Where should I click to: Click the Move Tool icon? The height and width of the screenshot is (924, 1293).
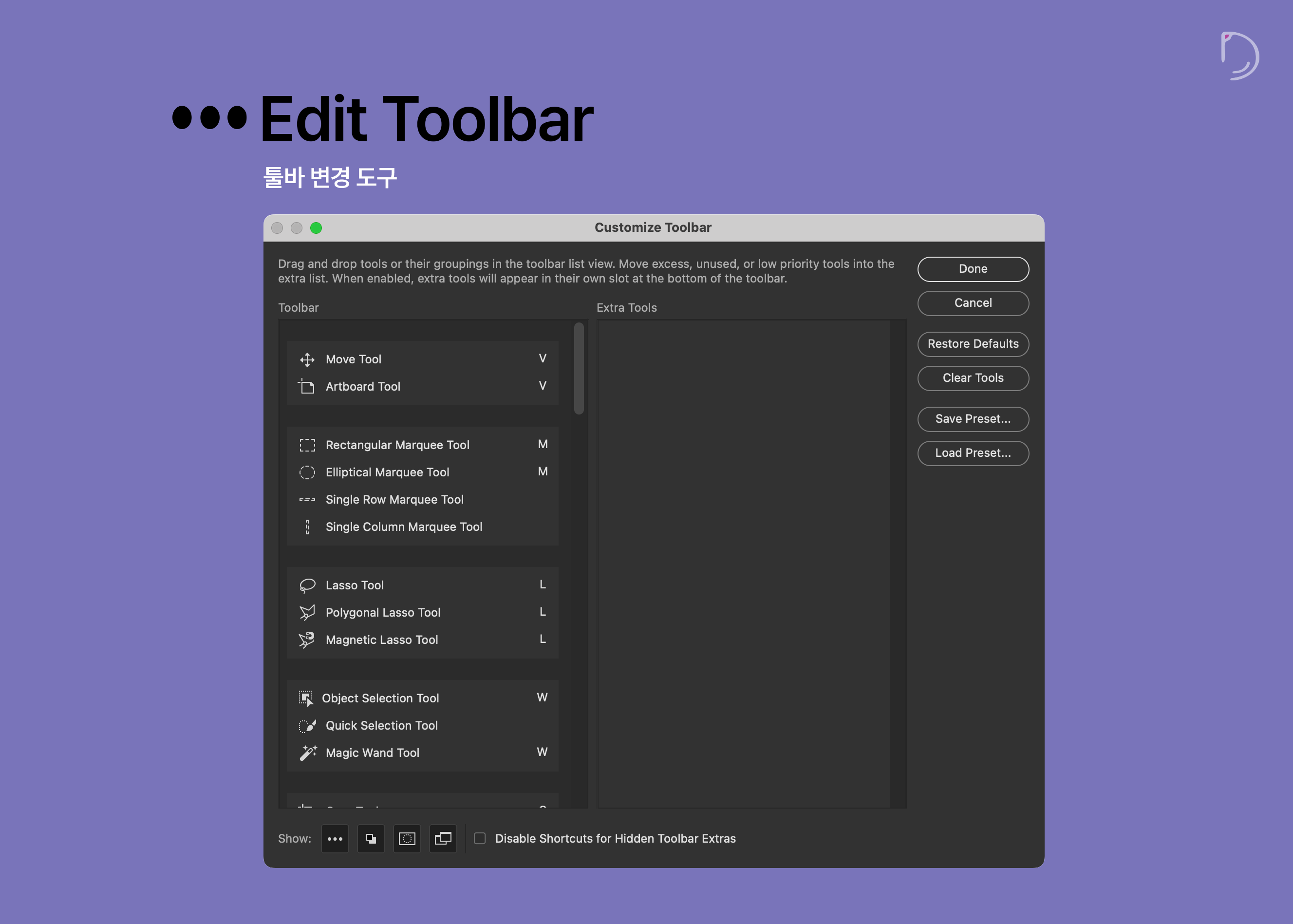point(307,359)
